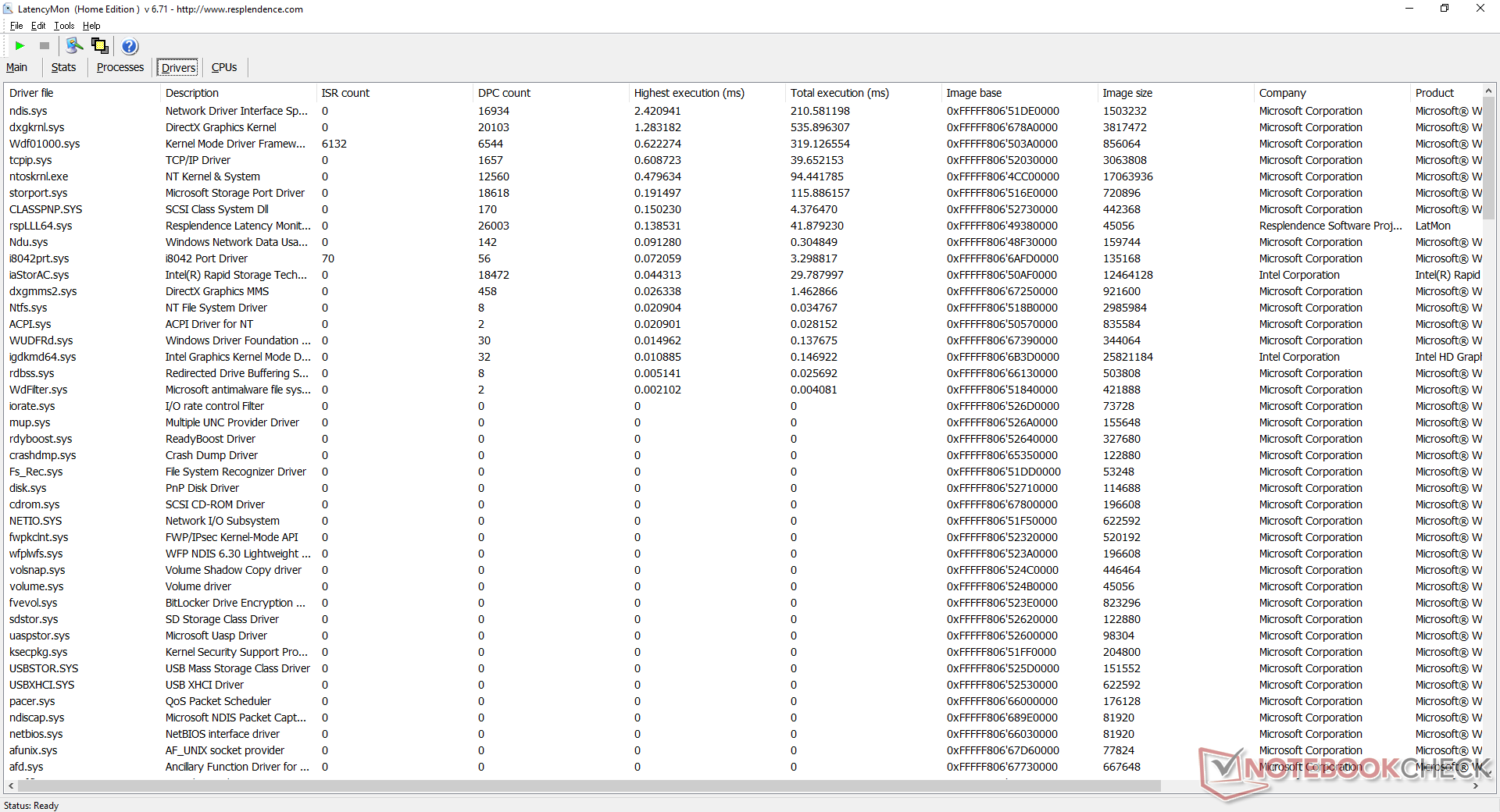Screen dimensions: 1500x812
Task: Sort by the Driver file column header
Action: tap(82, 93)
